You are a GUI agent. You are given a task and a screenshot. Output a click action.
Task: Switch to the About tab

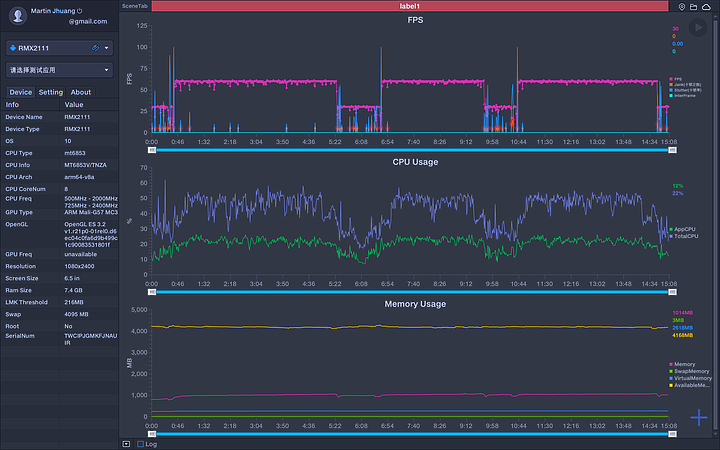click(x=81, y=92)
